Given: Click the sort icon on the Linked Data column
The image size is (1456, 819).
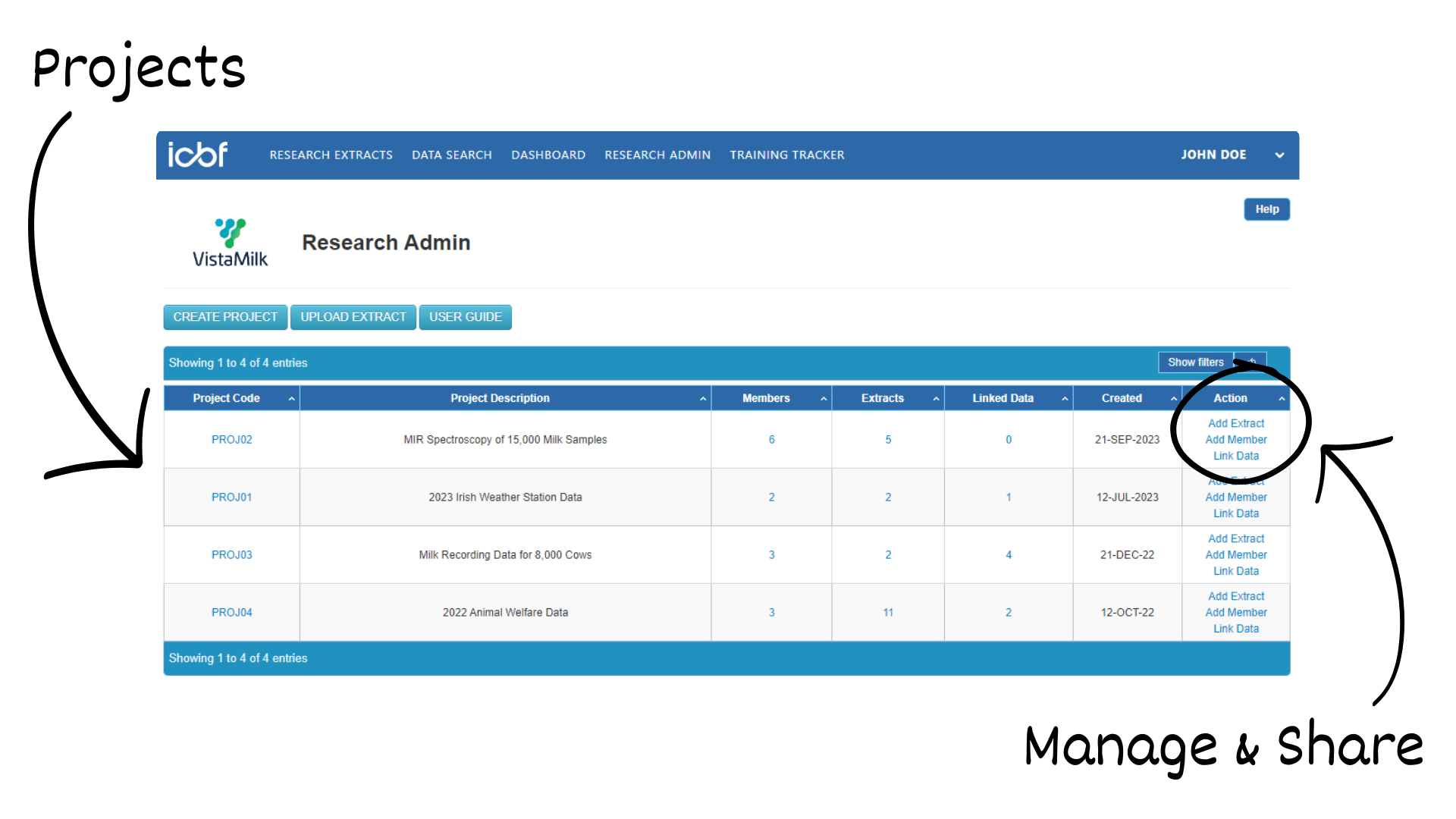Looking at the screenshot, I should (x=1065, y=397).
